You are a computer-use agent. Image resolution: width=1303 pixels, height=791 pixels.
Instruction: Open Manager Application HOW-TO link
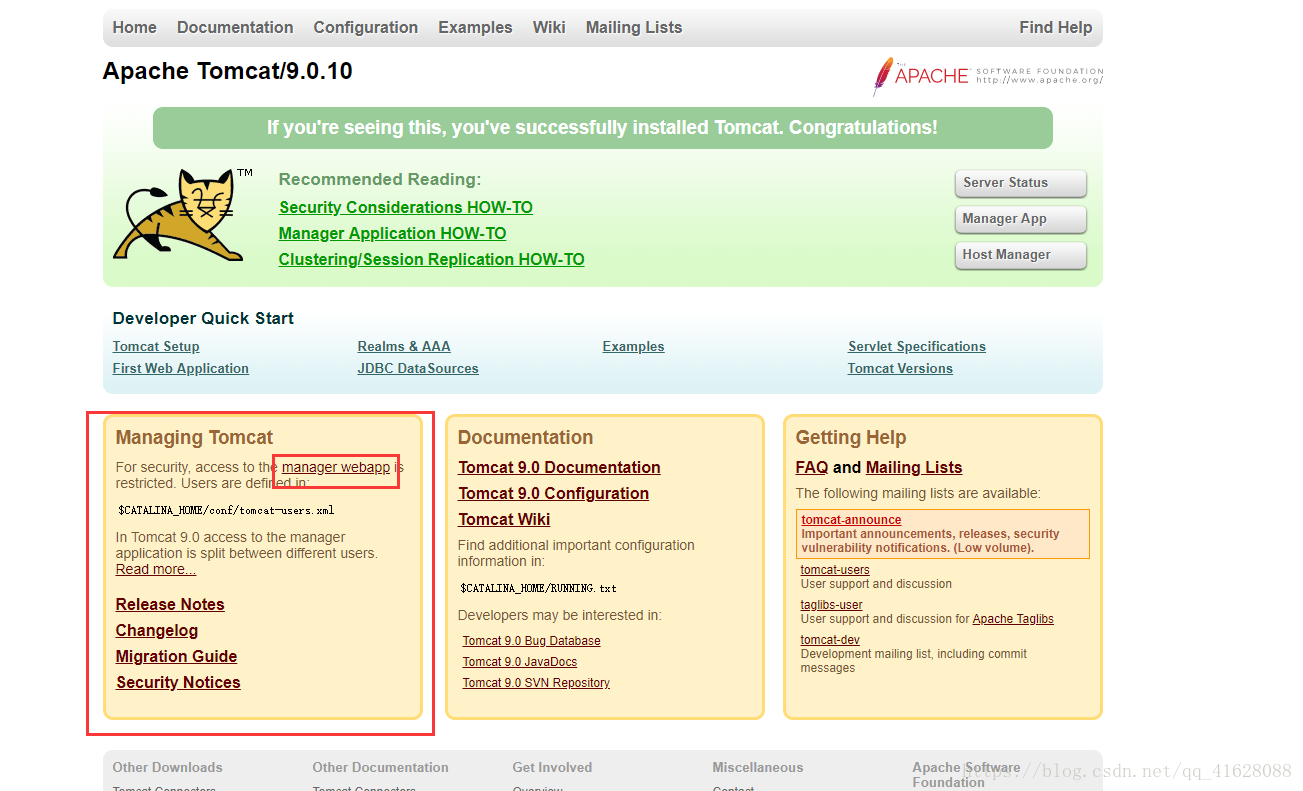coord(392,233)
